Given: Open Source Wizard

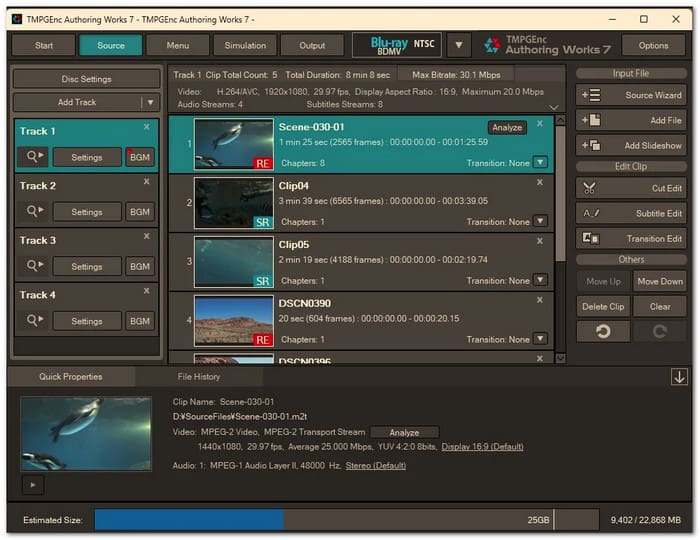Looking at the screenshot, I should (631, 95).
